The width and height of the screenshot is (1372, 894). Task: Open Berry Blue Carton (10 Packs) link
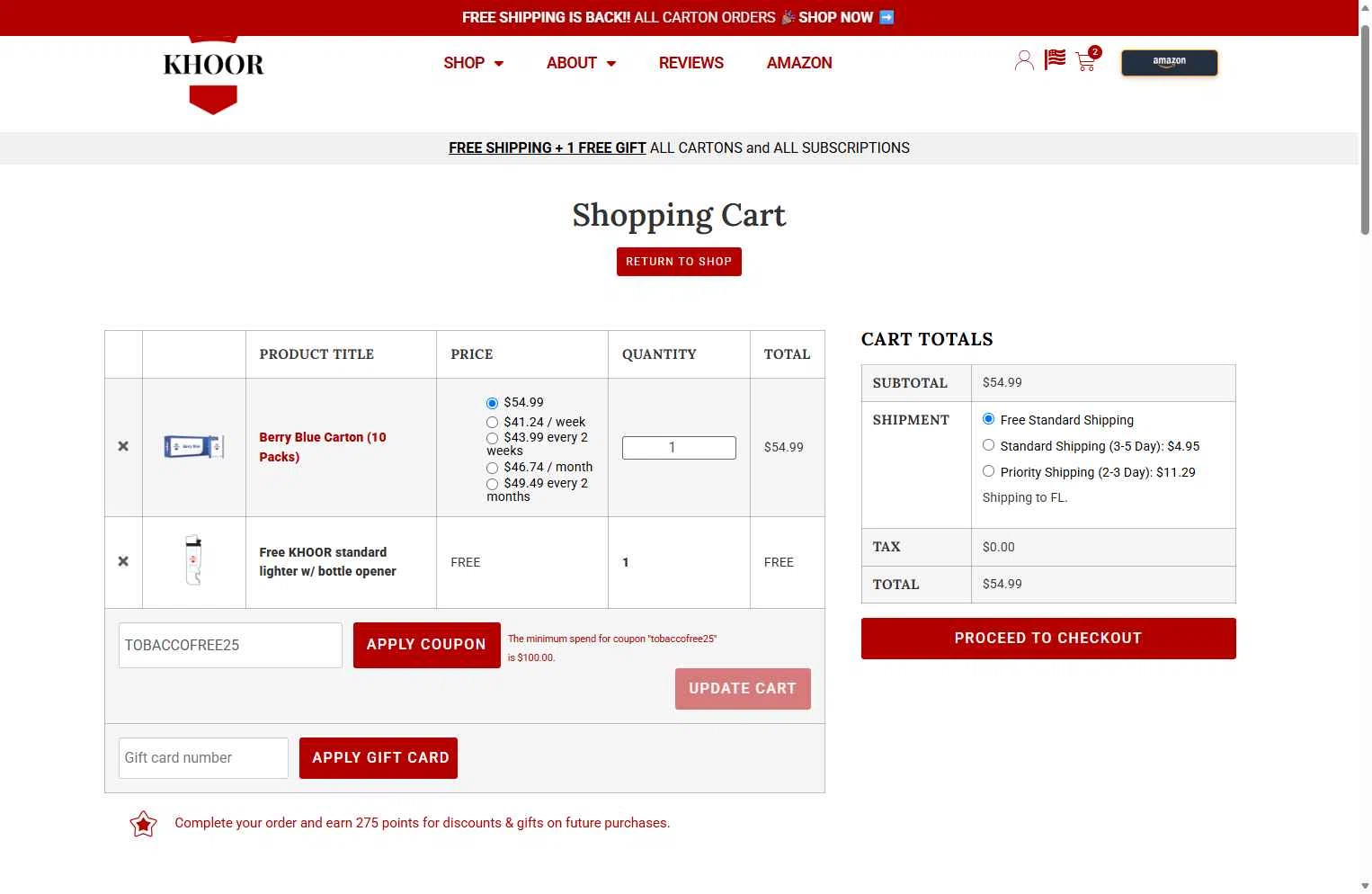click(x=323, y=447)
